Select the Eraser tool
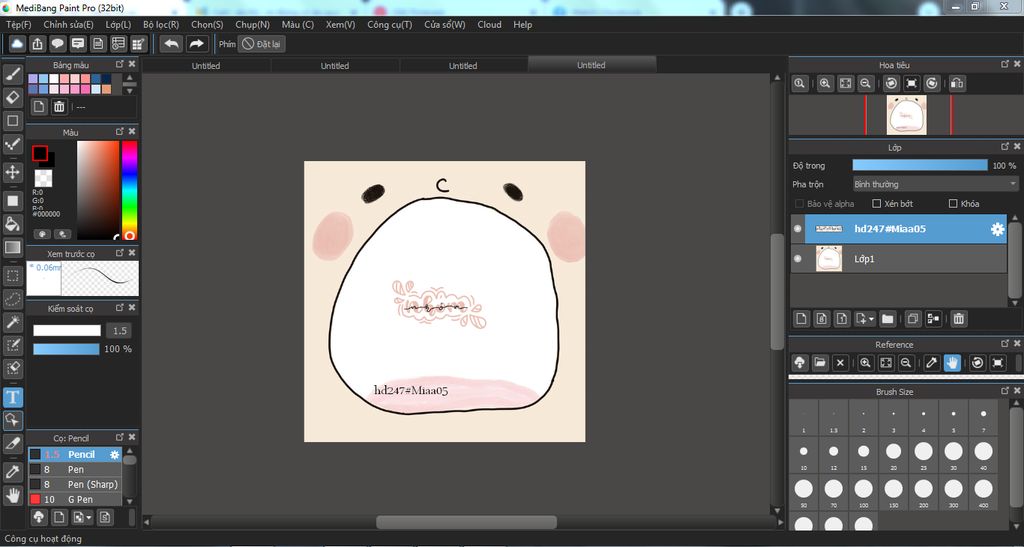The width and height of the screenshot is (1024, 547). 13,97
